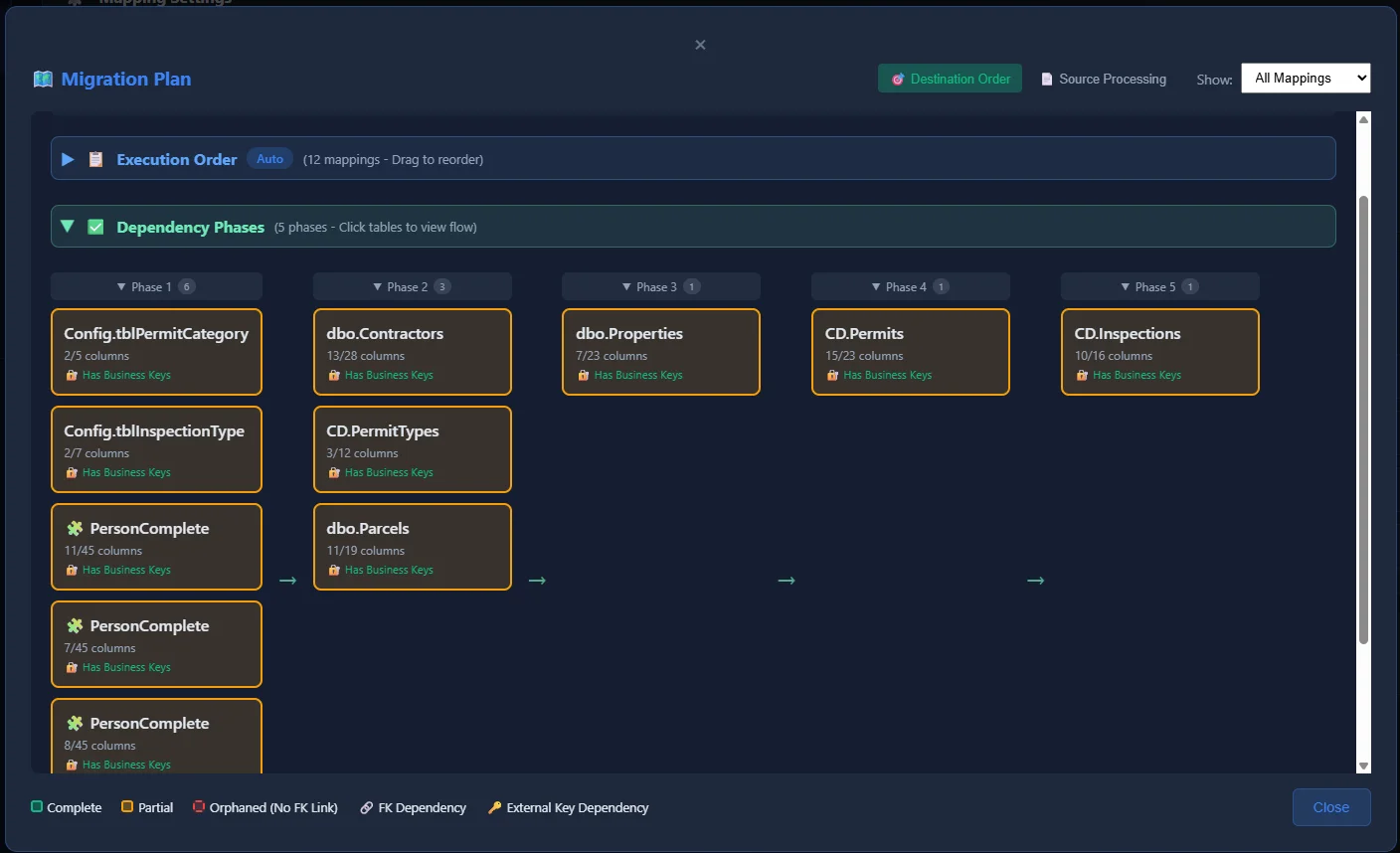Select the Destination Order tab
The width and height of the screenshot is (1400, 853).
click(950, 78)
